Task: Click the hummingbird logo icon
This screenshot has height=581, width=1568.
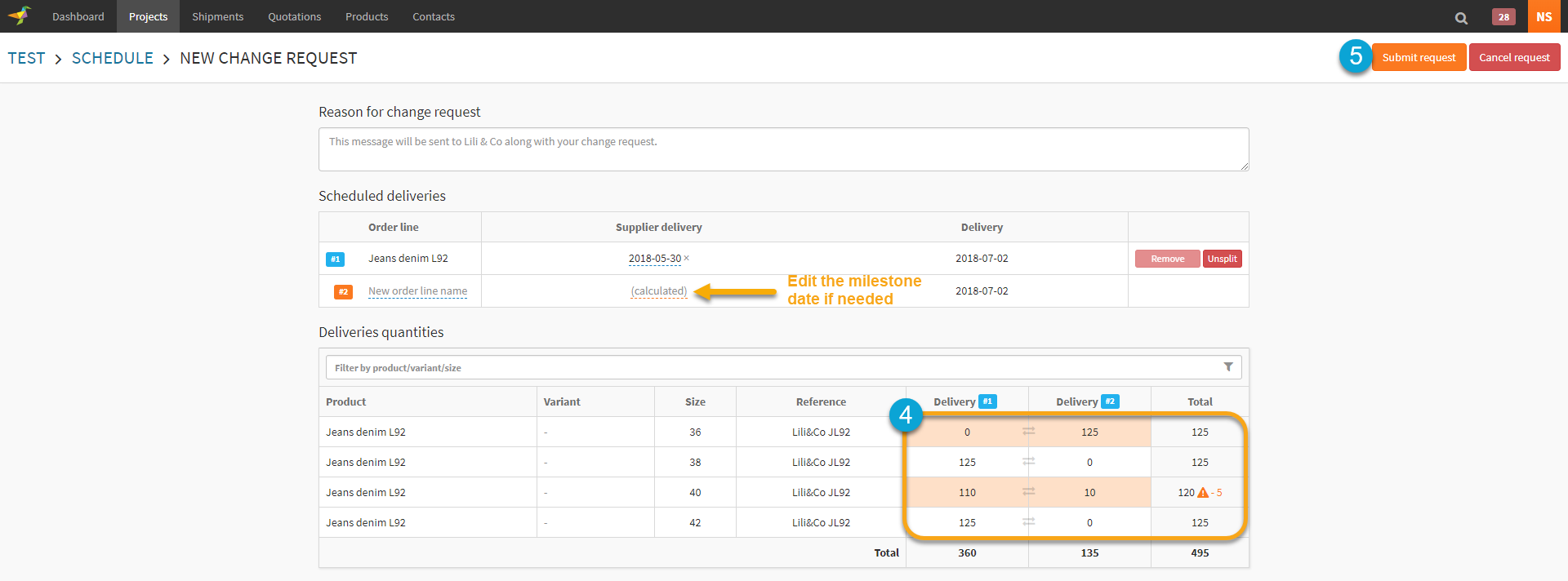Action: (20, 16)
